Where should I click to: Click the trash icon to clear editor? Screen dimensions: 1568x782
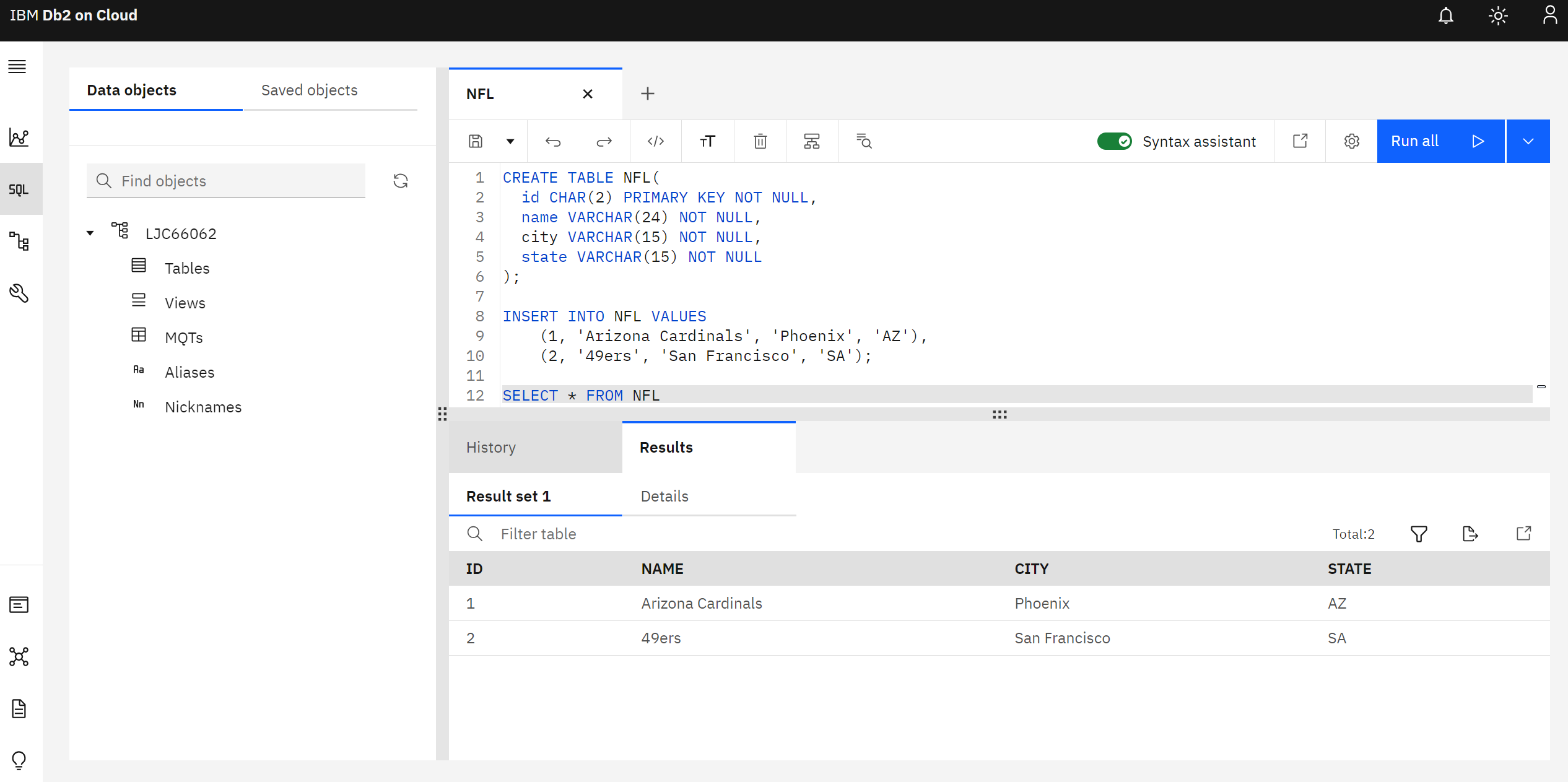pos(760,141)
